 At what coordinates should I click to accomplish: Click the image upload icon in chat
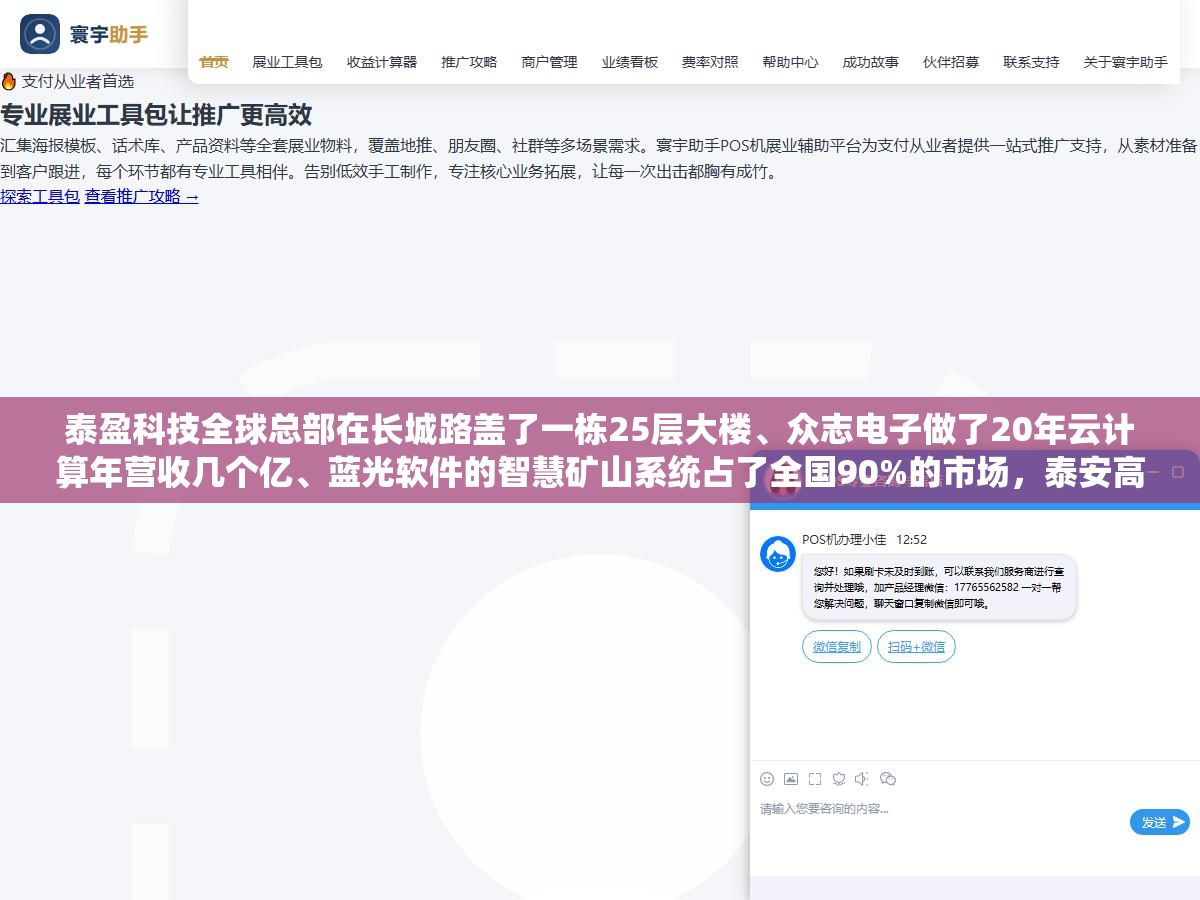pyautogui.click(x=791, y=779)
